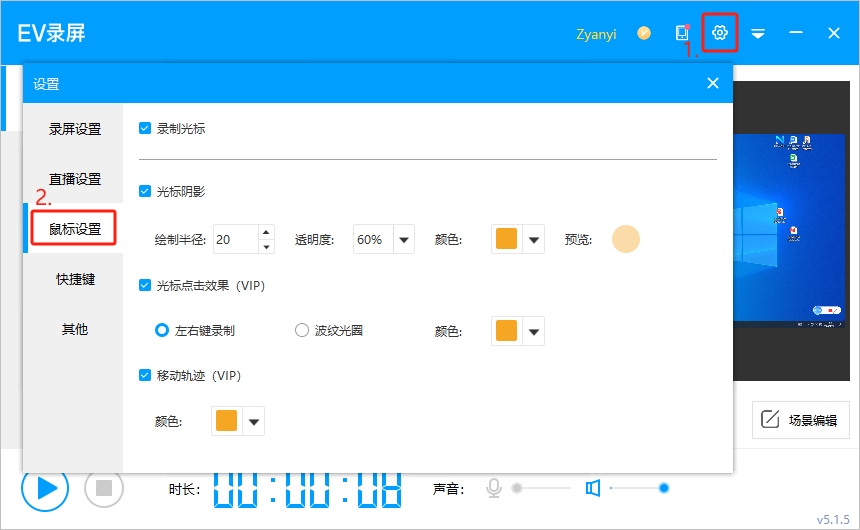Screen dimensions: 860x530
Task: Expand the cursor shadow color dropdown arrow
Action: tap(533, 240)
